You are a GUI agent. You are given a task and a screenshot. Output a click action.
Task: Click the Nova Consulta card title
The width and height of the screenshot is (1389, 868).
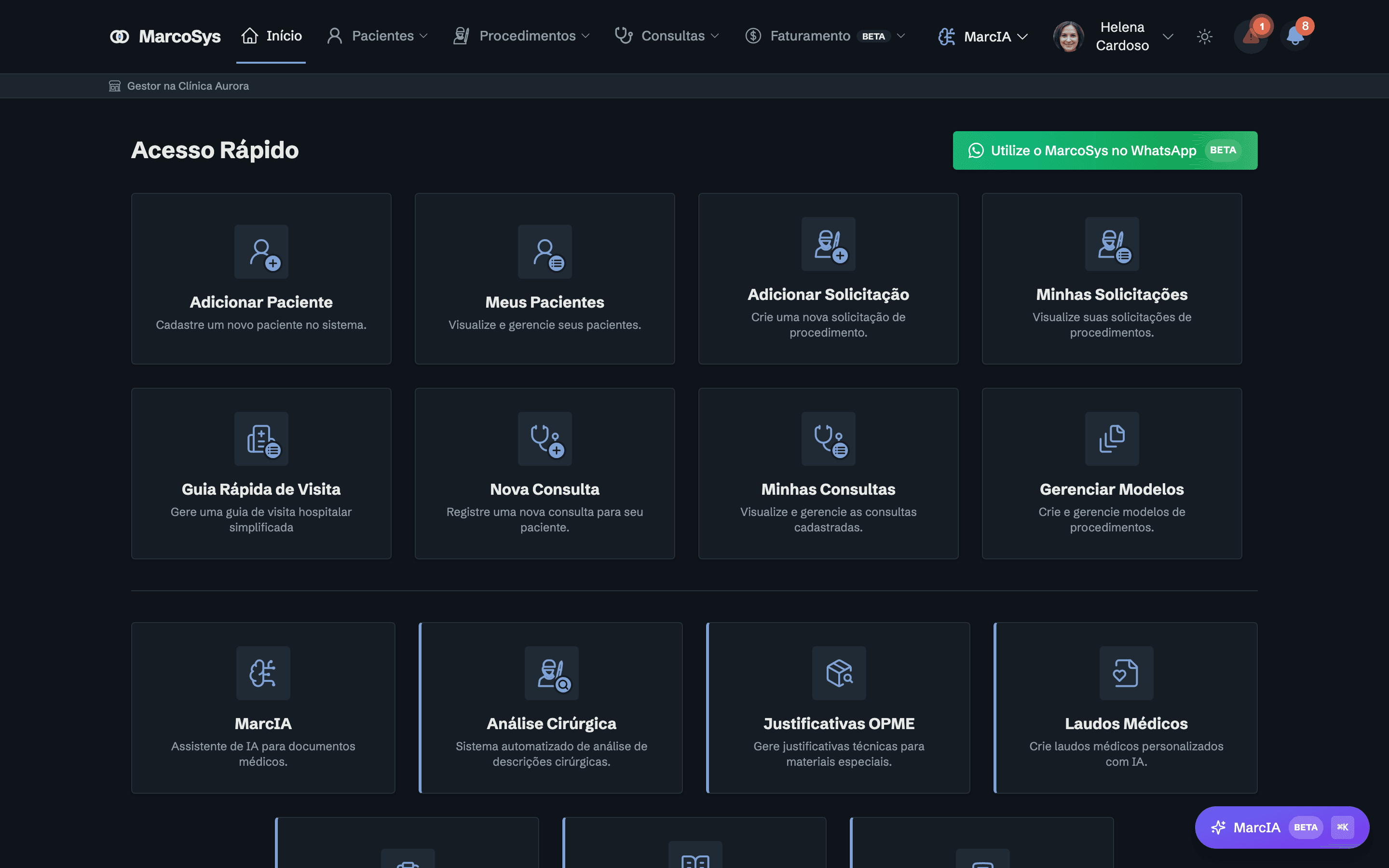tap(545, 489)
